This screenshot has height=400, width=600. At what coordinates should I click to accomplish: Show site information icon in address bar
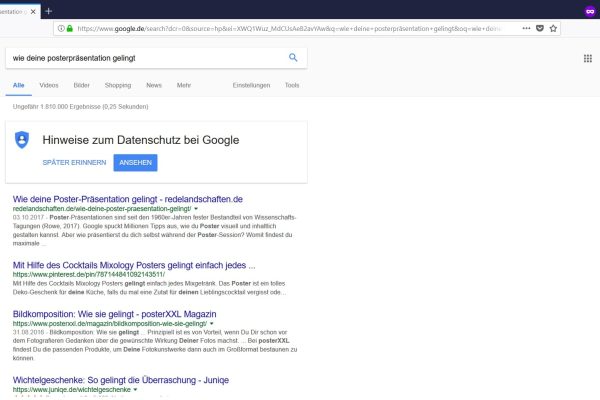[61, 28]
